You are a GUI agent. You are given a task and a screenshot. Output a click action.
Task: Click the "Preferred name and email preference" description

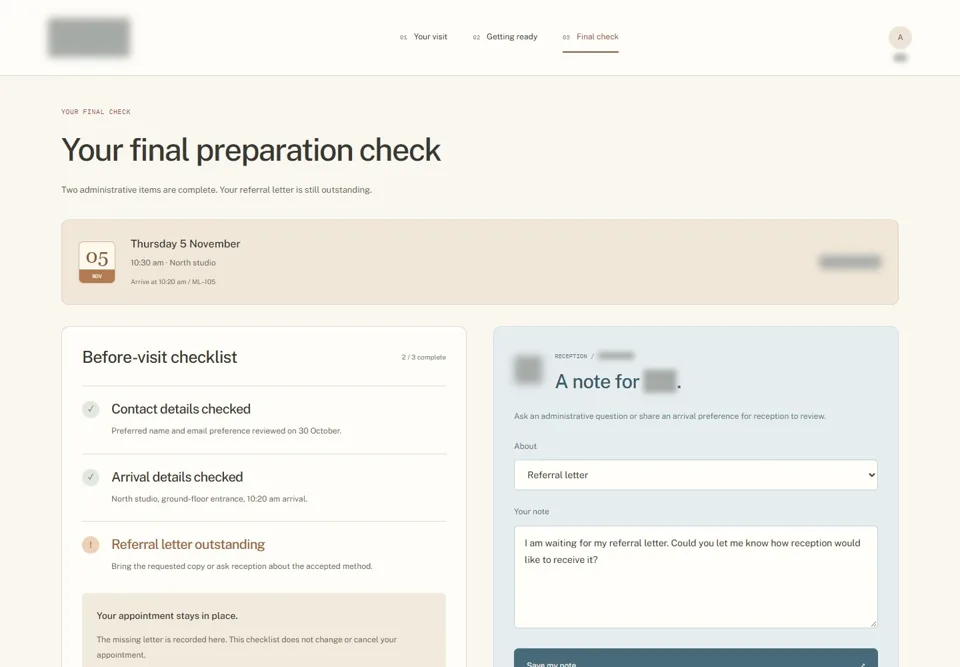click(x=227, y=431)
